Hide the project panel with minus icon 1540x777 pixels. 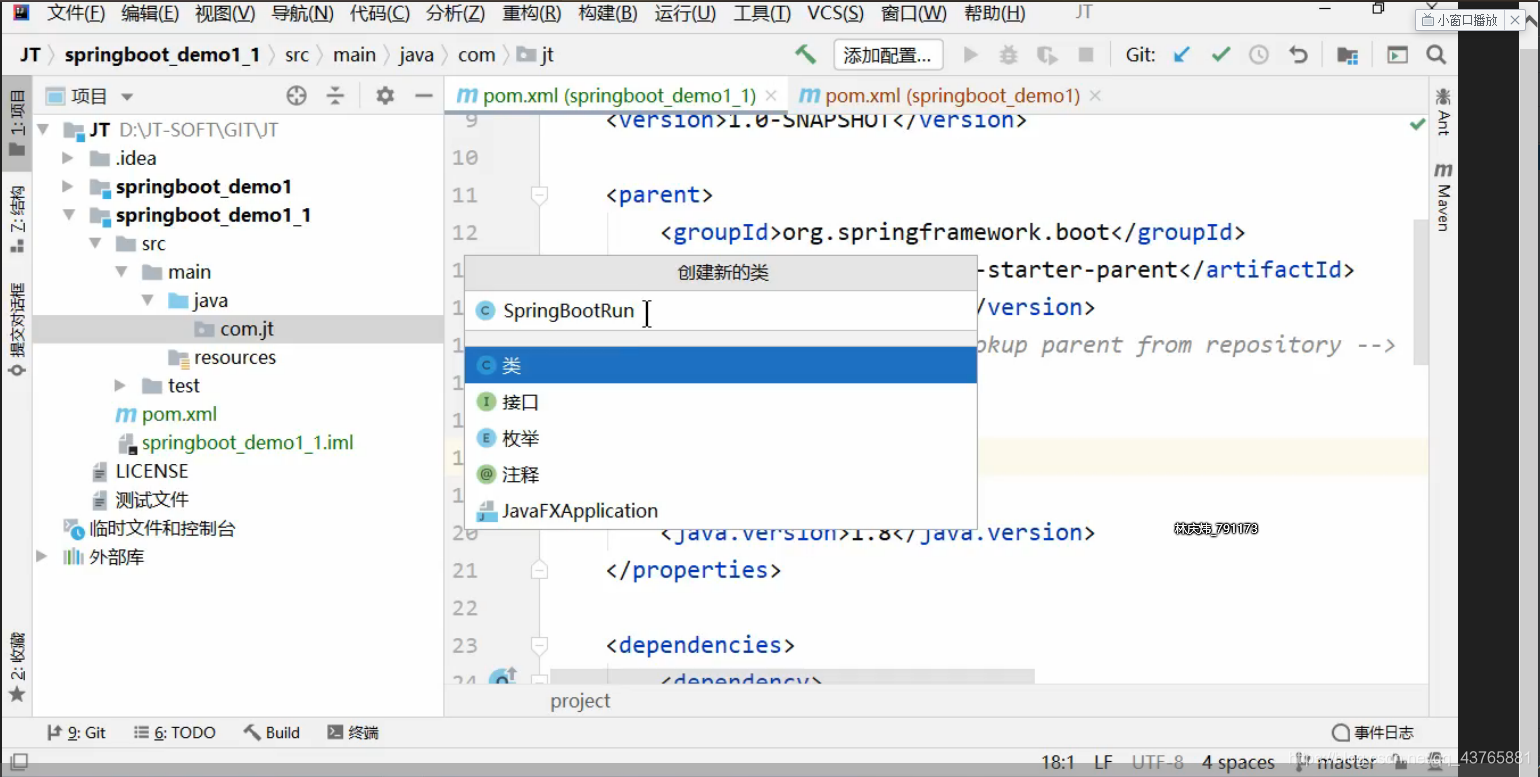424,96
